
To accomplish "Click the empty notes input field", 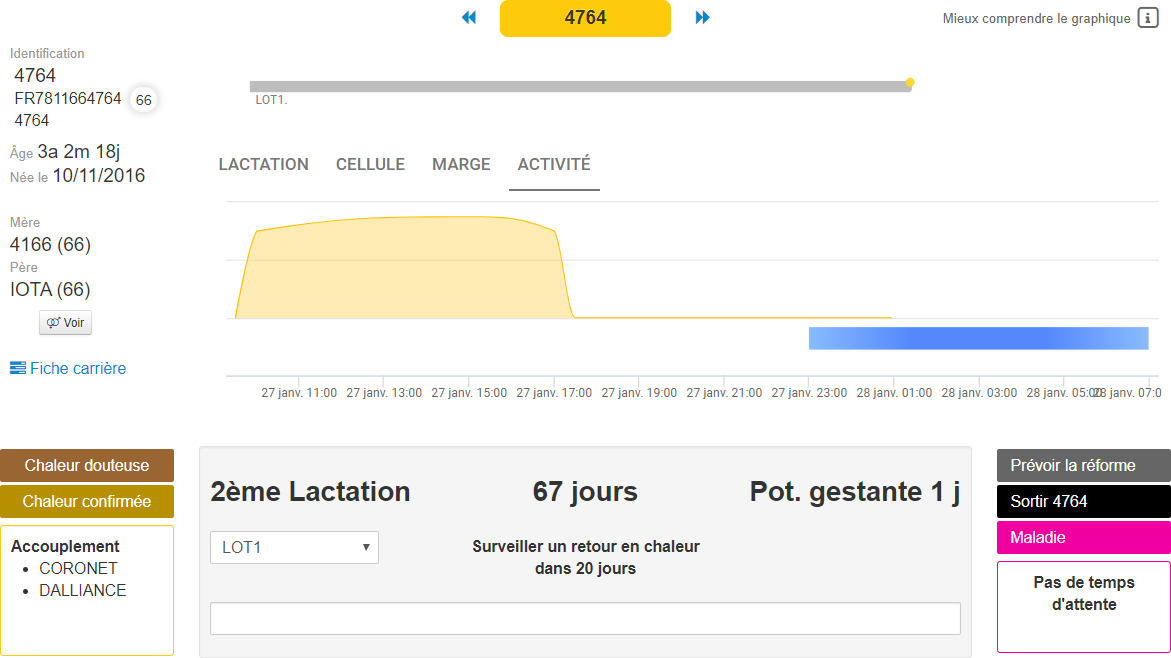I will (585, 618).
